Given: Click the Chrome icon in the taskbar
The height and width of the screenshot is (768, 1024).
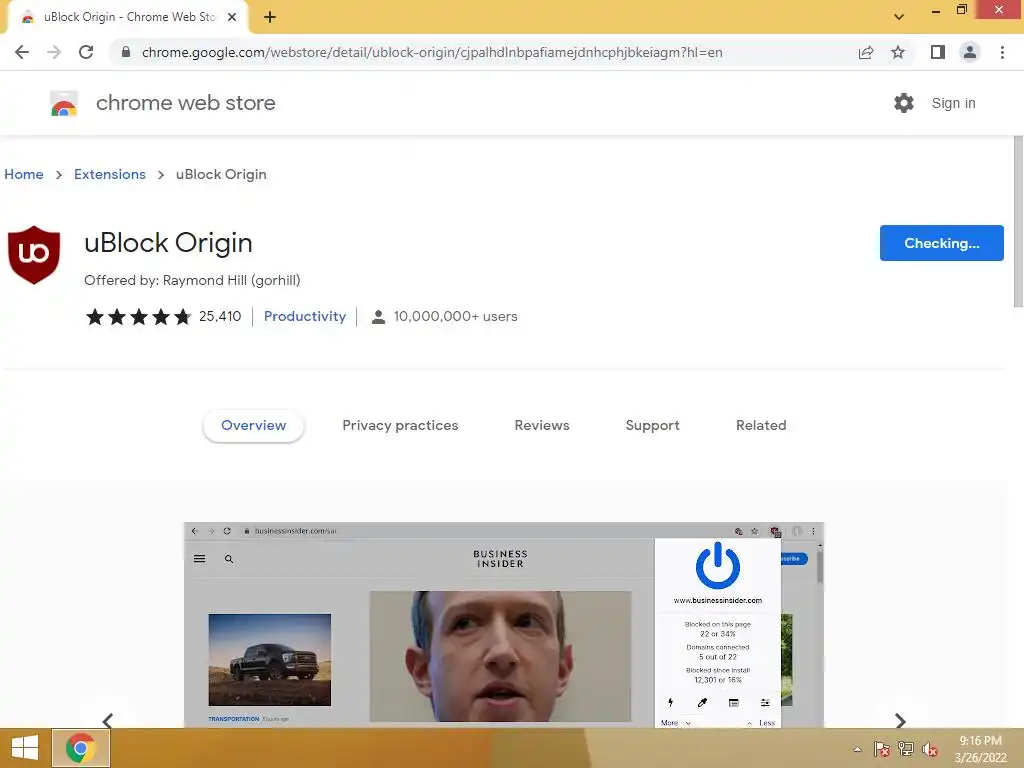Looking at the screenshot, I should [x=81, y=748].
